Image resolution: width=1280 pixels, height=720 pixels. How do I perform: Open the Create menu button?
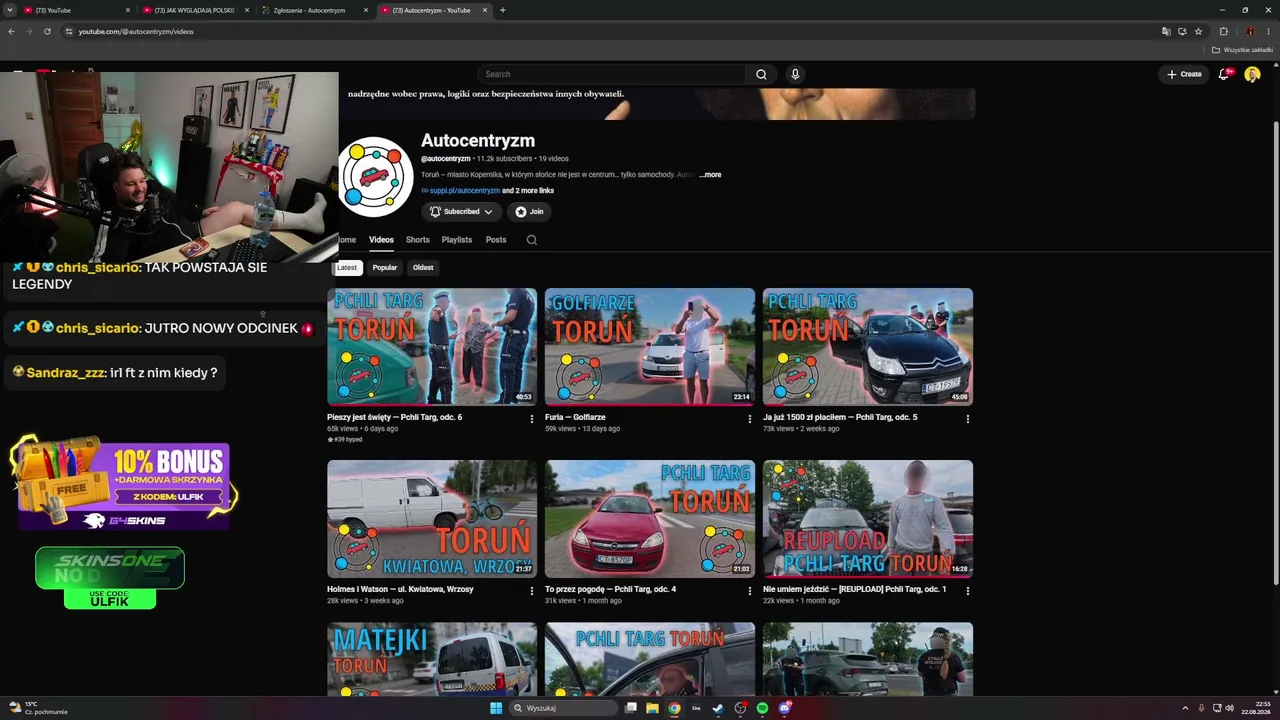tap(1184, 74)
